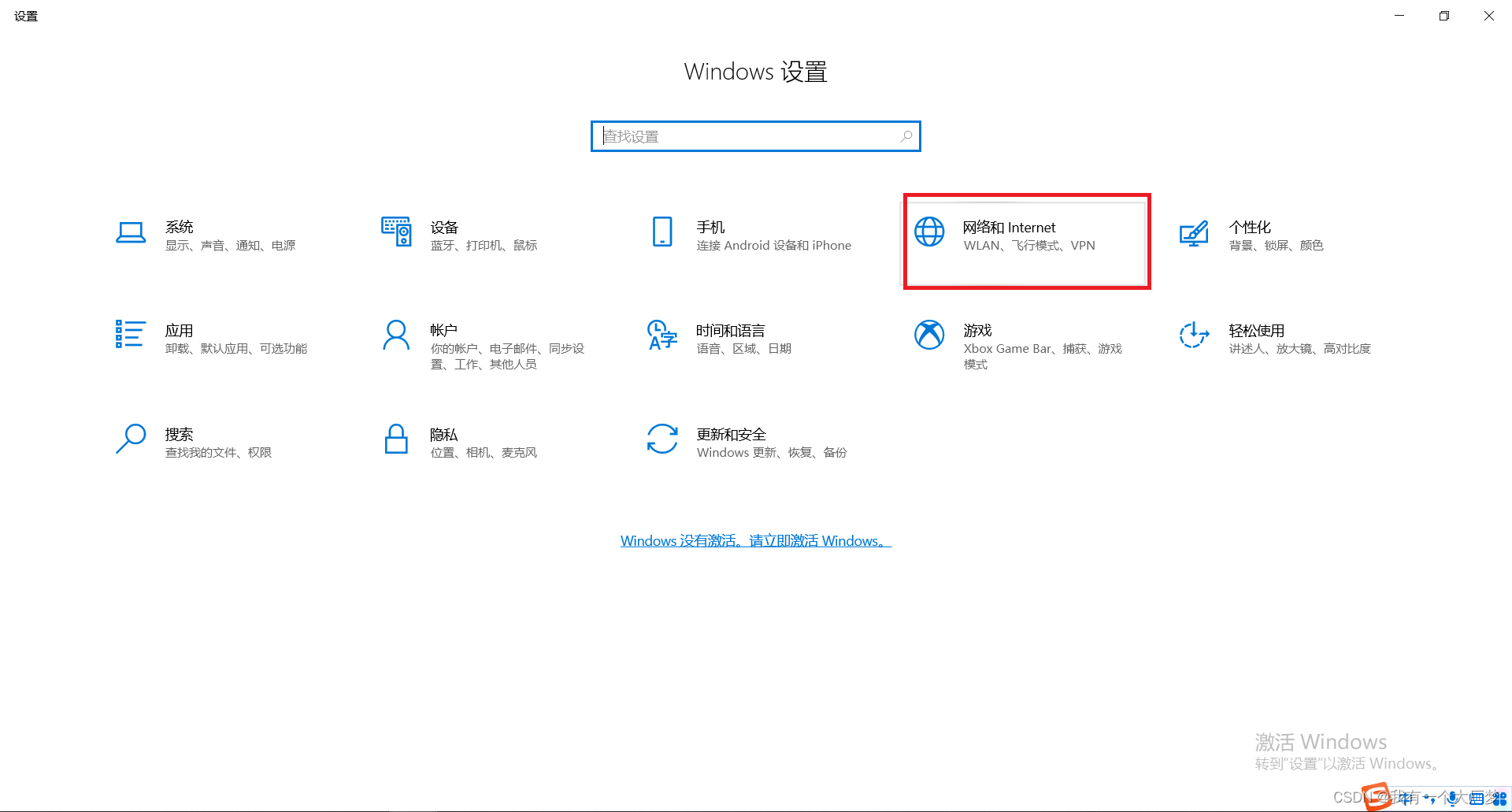Open Time & Language (时间和语言) icon
The image size is (1512, 812).
[662, 335]
